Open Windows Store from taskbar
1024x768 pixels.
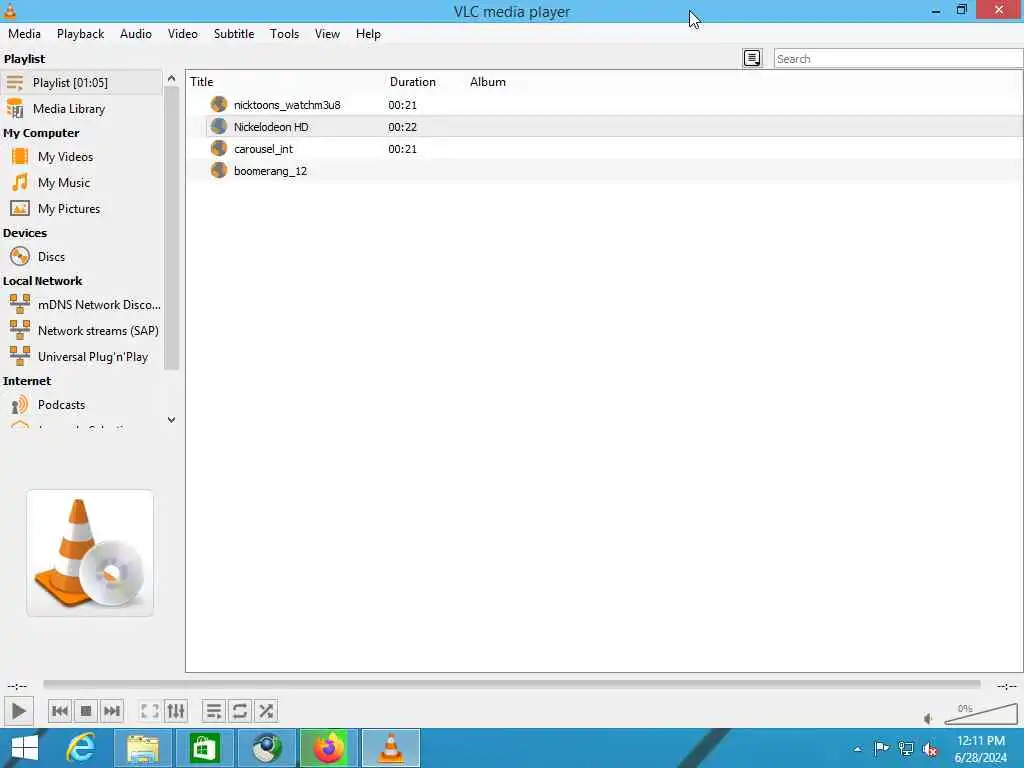coord(204,748)
